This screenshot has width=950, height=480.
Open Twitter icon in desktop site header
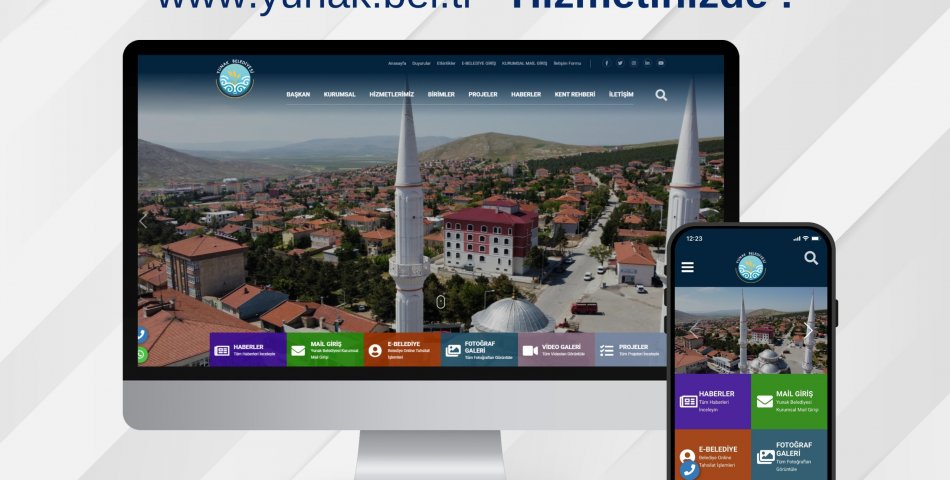click(620, 63)
